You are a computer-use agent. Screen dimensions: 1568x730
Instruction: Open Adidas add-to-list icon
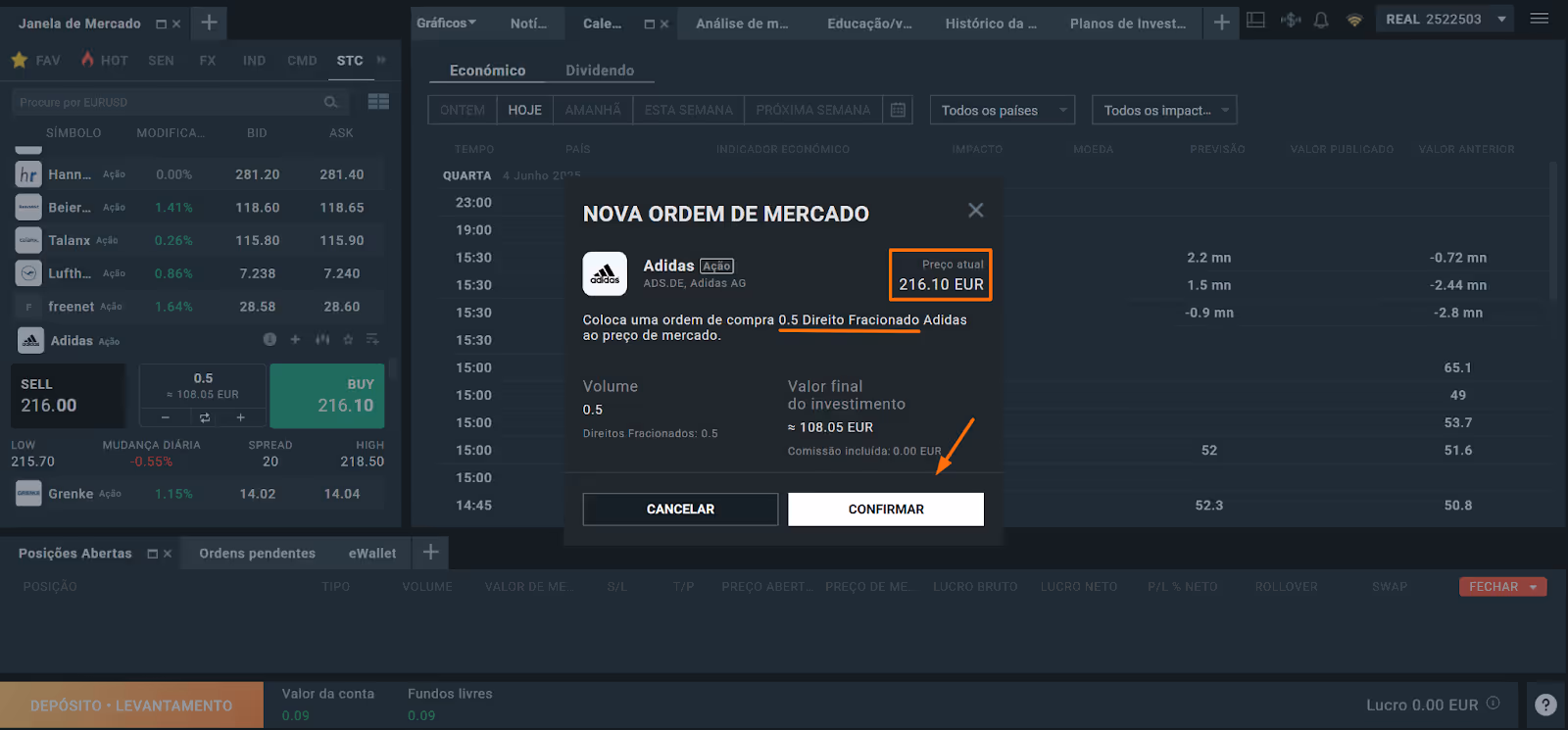click(x=372, y=339)
